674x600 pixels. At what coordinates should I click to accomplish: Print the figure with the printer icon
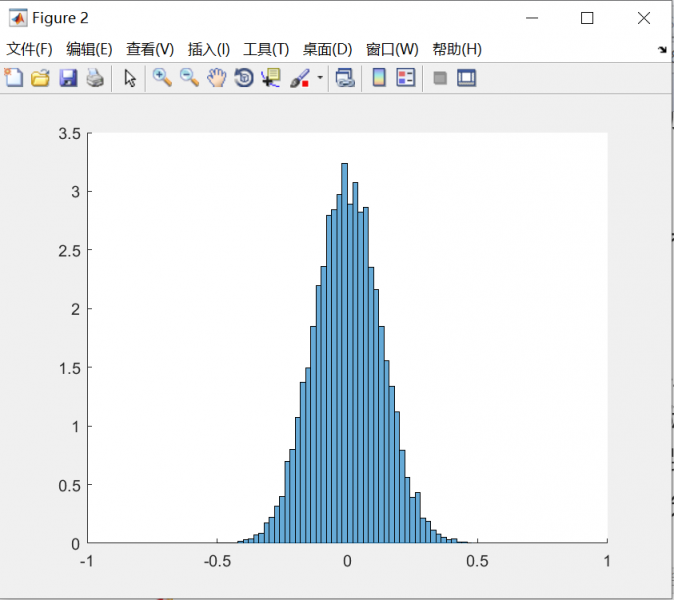(94, 78)
